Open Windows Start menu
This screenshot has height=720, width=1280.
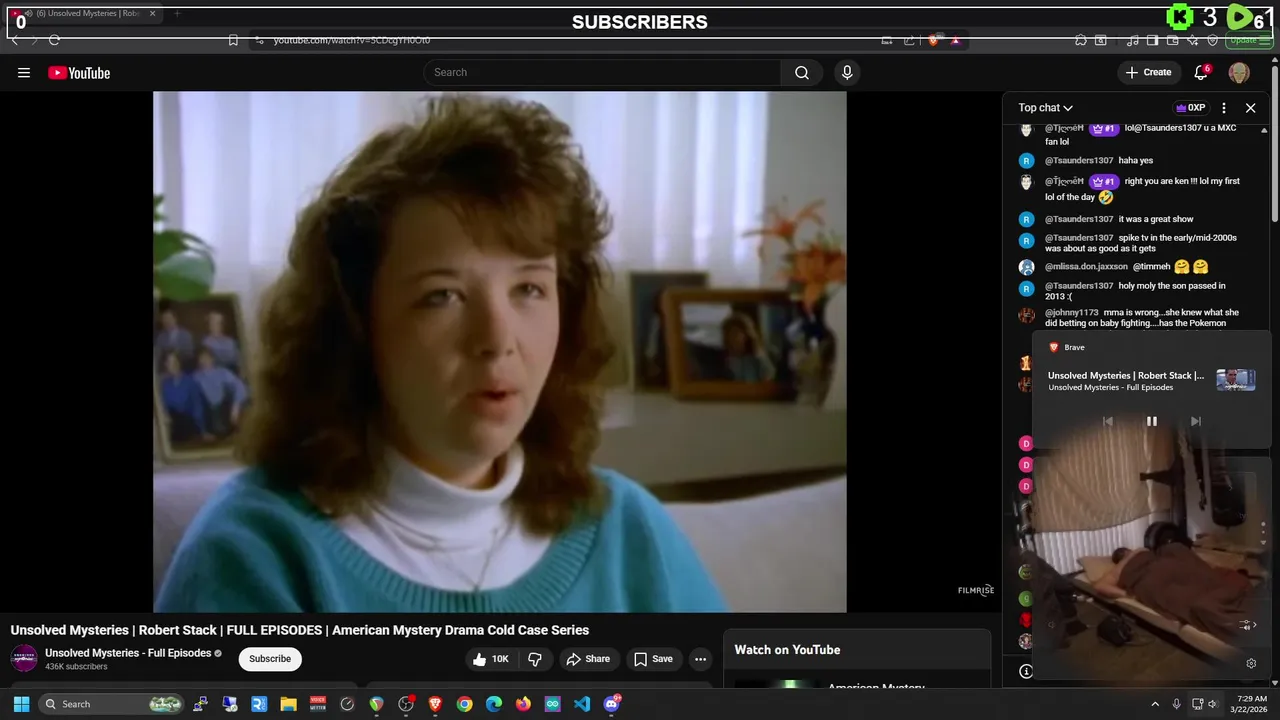click(x=21, y=704)
